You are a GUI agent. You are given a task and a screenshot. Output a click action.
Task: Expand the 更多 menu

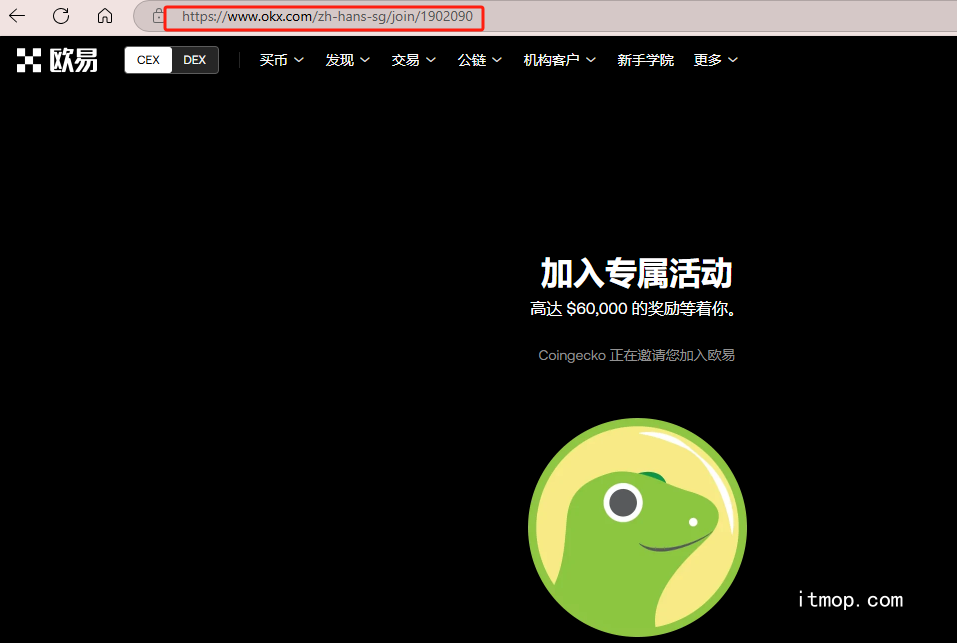coord(716,60)
